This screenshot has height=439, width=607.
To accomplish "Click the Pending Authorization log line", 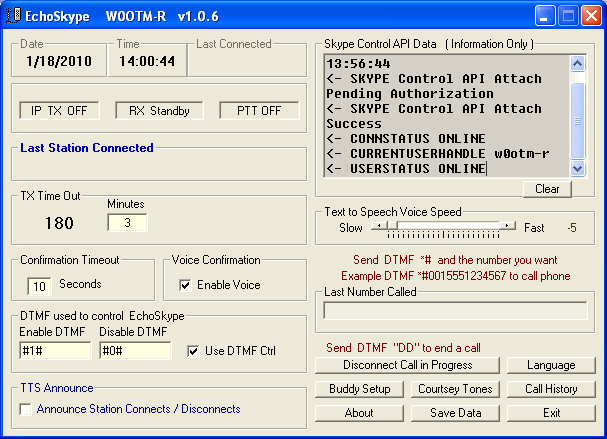I will tap(410, 94).
